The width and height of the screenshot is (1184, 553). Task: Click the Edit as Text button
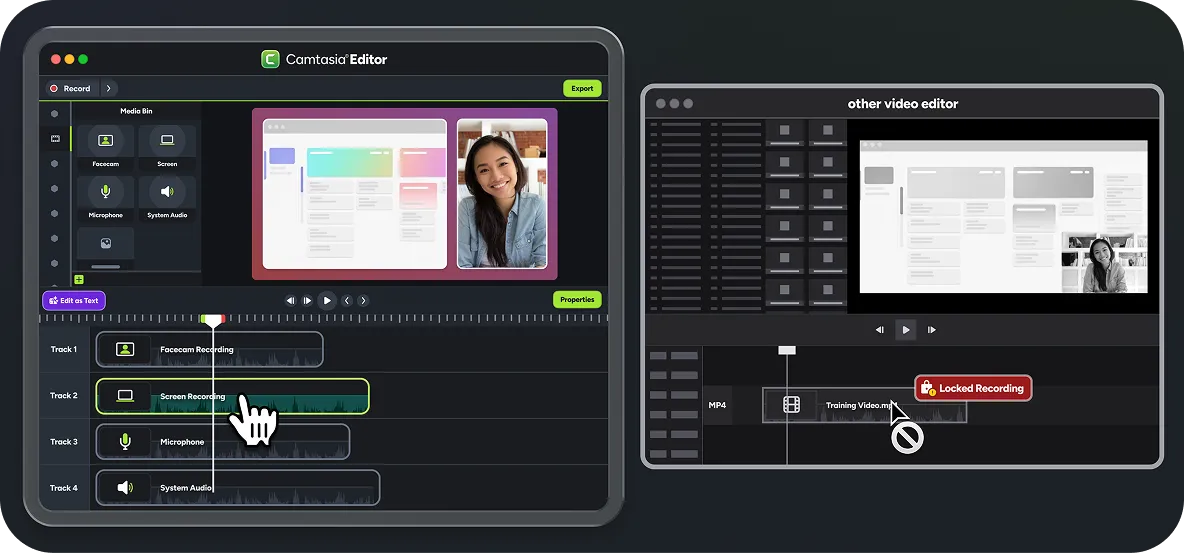74,300
